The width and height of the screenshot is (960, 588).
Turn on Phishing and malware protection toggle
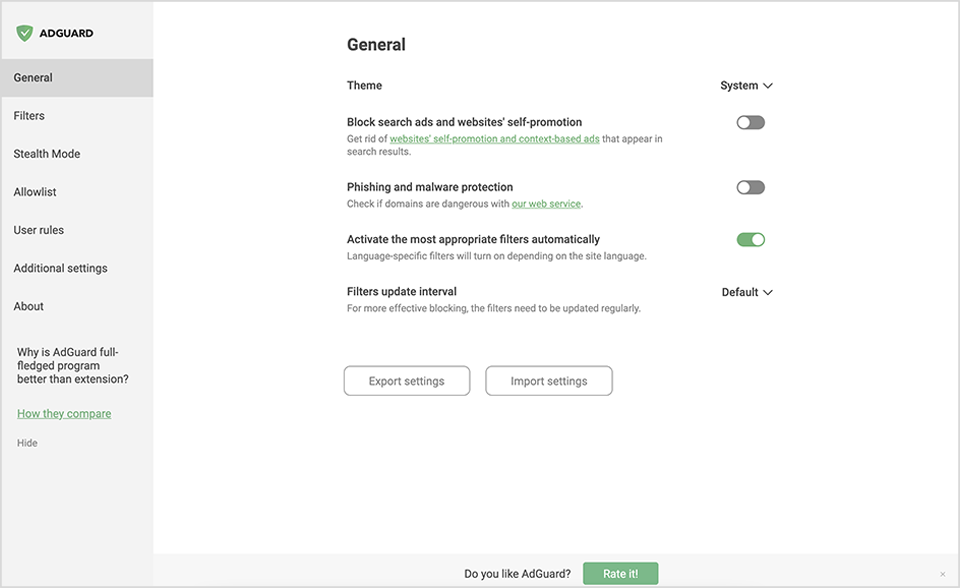pos(750,187)
